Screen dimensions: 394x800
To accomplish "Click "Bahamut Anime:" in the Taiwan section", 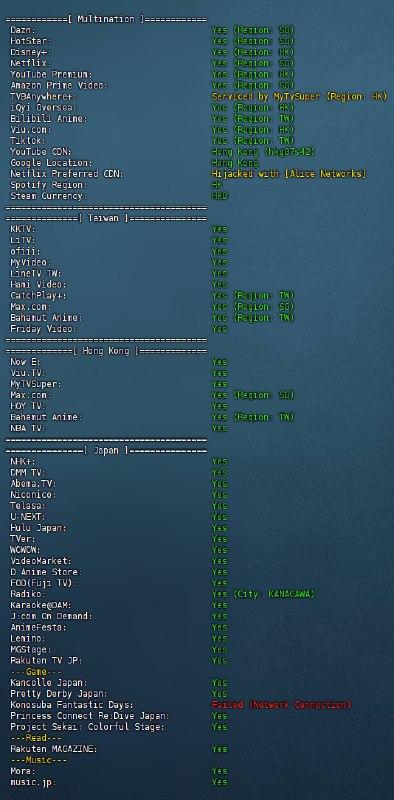I will click(x=46, y=318).
